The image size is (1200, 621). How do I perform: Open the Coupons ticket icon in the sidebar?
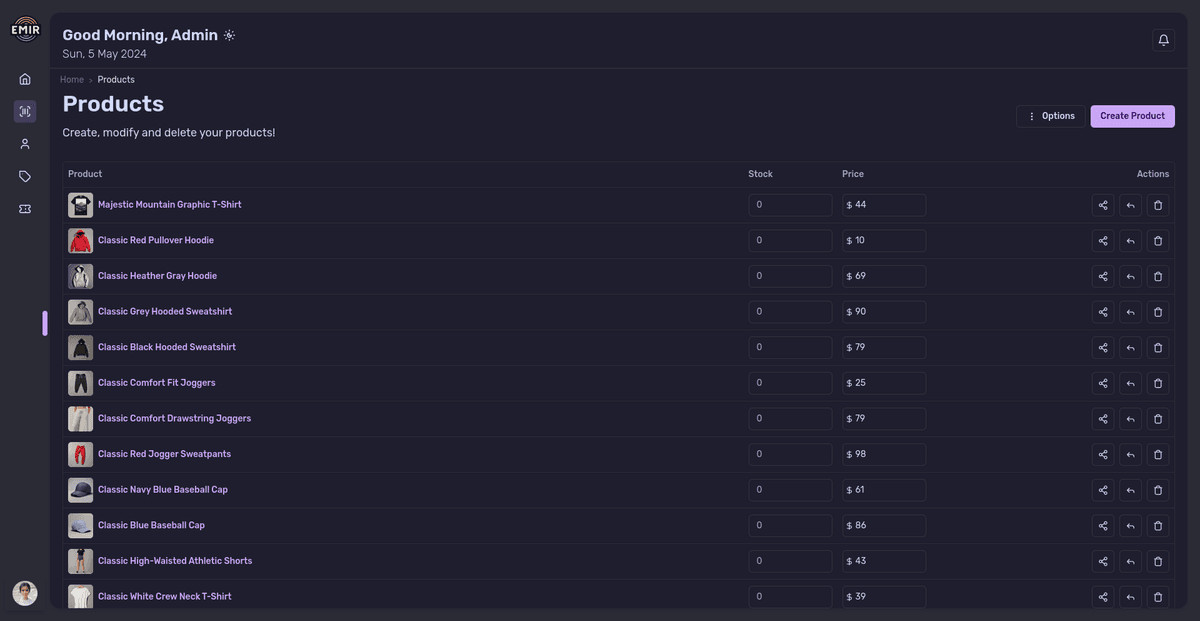coord(24,208)
